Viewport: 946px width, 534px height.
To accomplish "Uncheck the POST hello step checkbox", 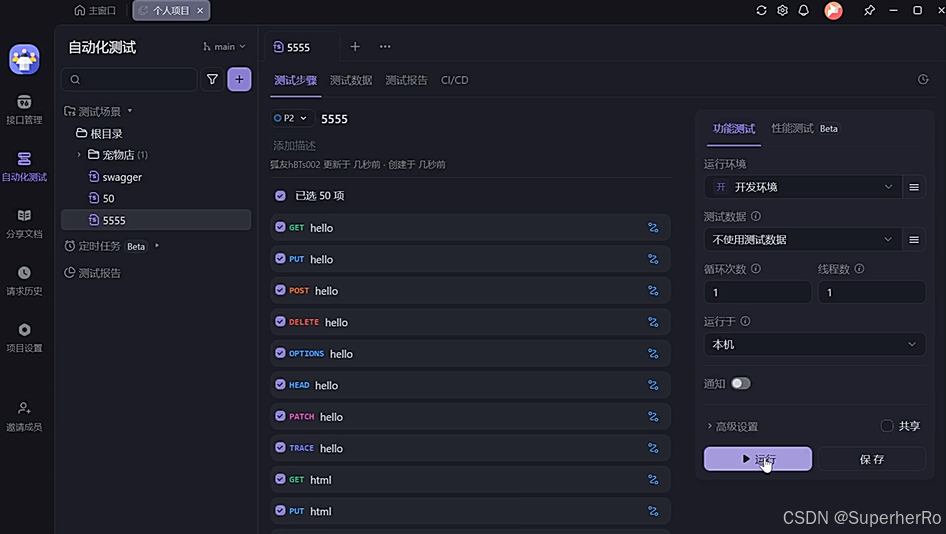I will coord(281,290).
